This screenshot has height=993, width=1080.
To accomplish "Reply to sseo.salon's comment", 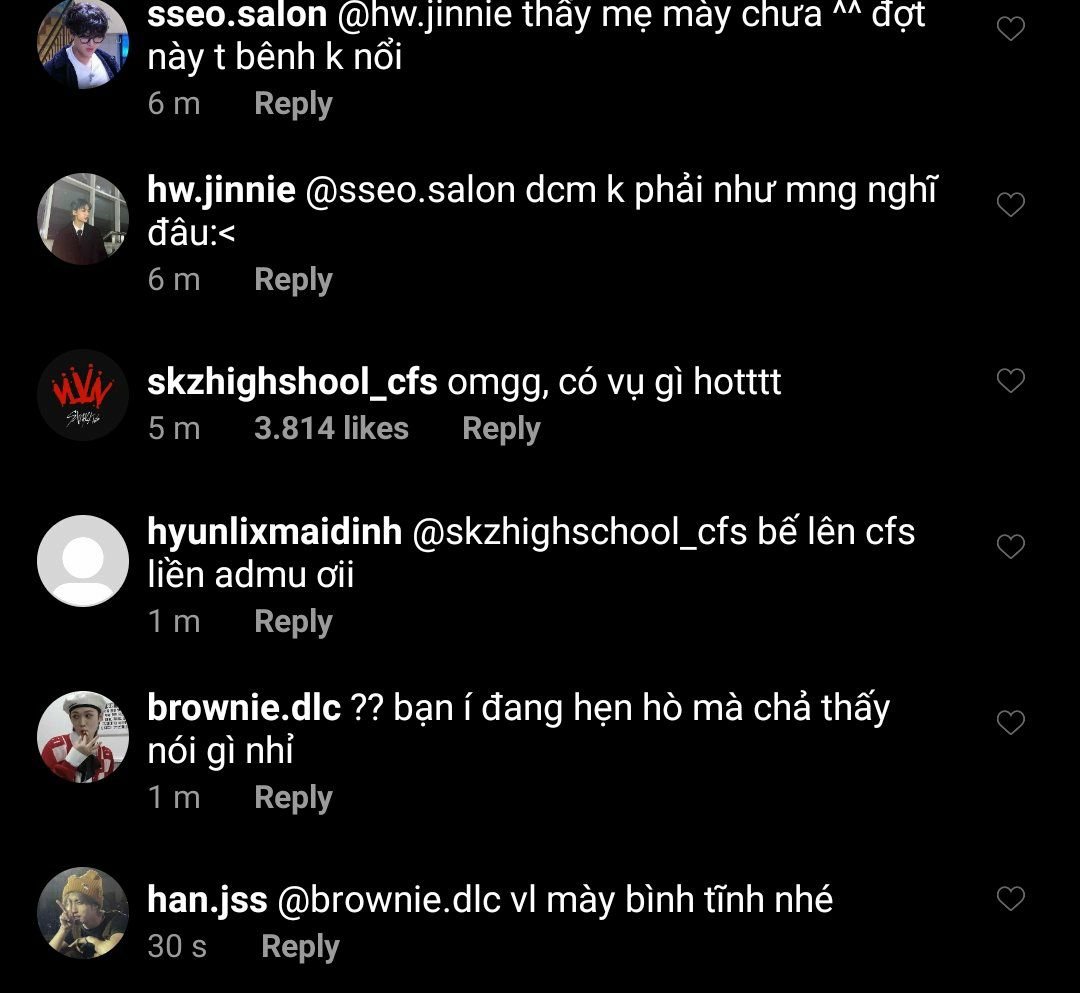I will coord(293,105).
